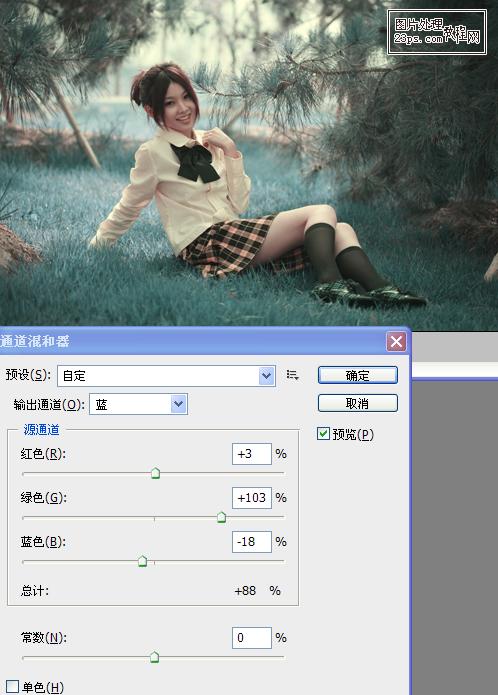The width and height of the screenshot is (498, 695).
Task: Click the 取消 cancel button
Action: [358, 403]
